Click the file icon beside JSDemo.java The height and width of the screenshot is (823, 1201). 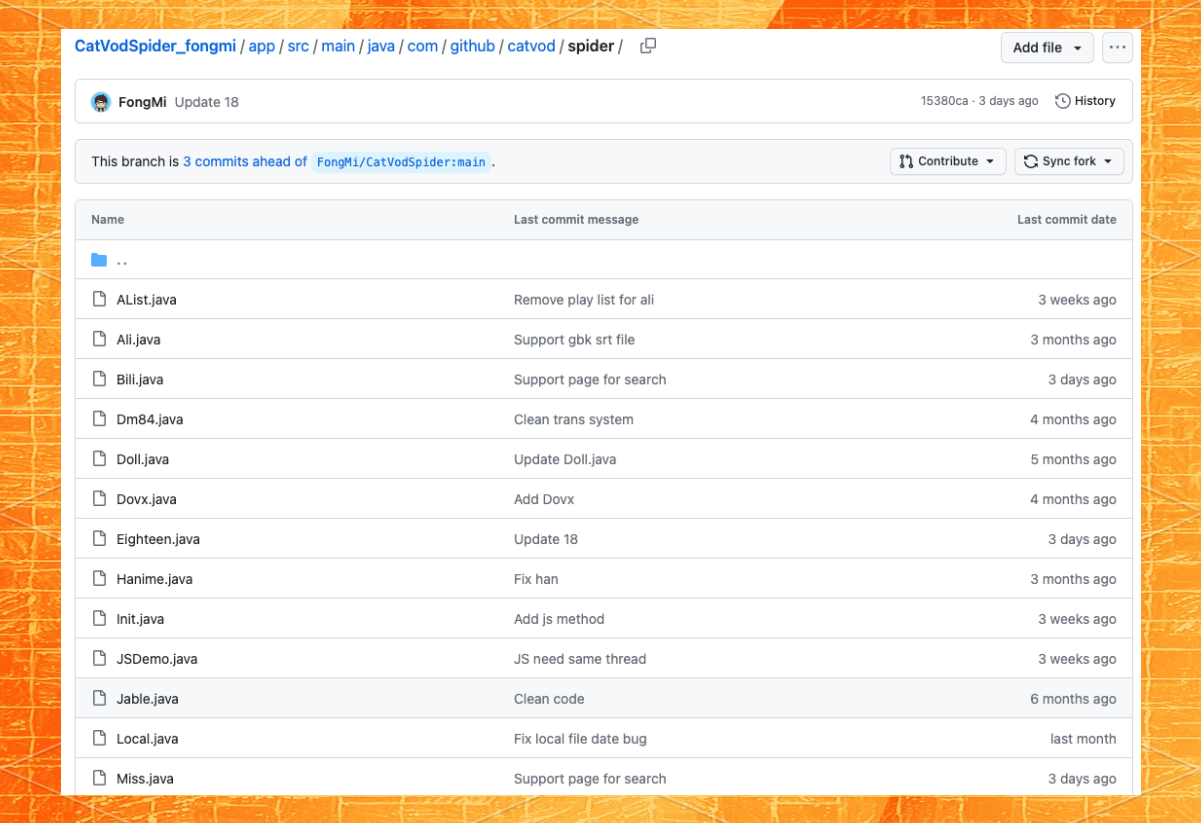coord(99,659)
